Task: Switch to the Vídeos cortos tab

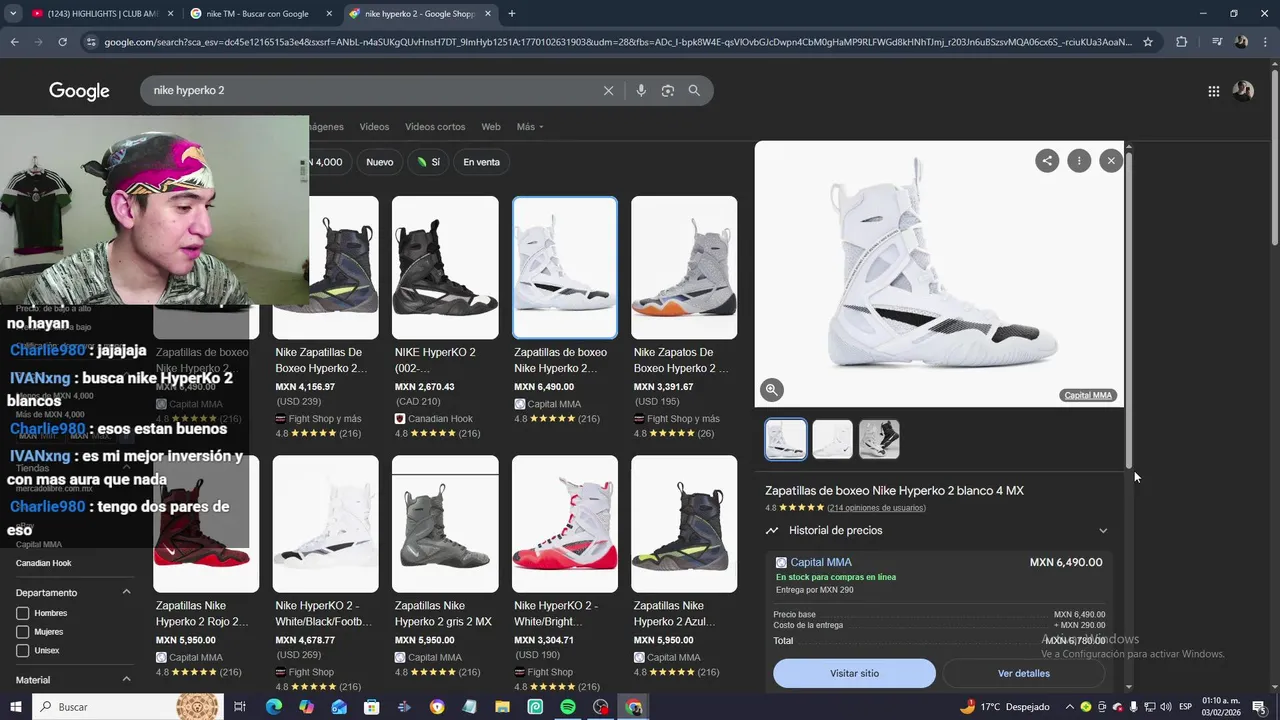Action: pyautogui.click(x=435, y=127)
